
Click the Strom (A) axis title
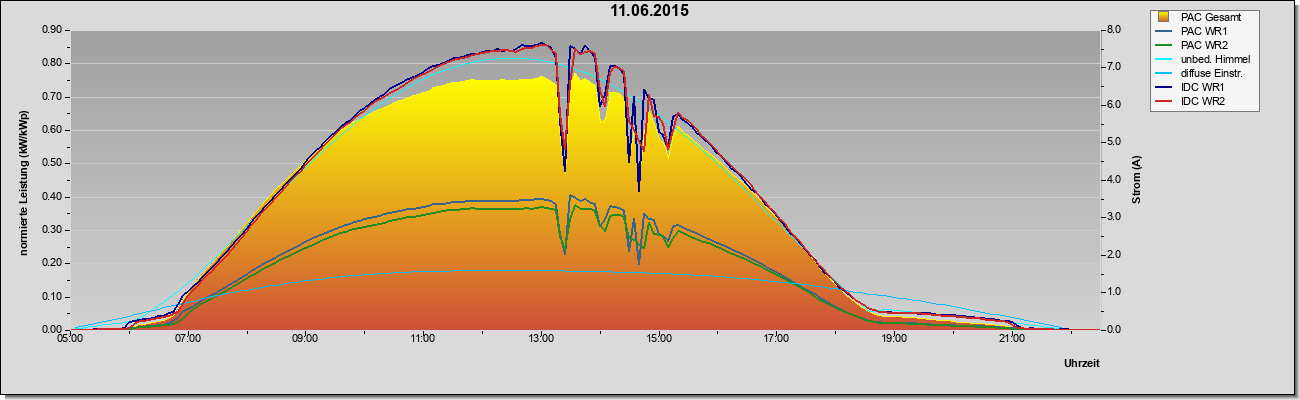[1136, 180]
